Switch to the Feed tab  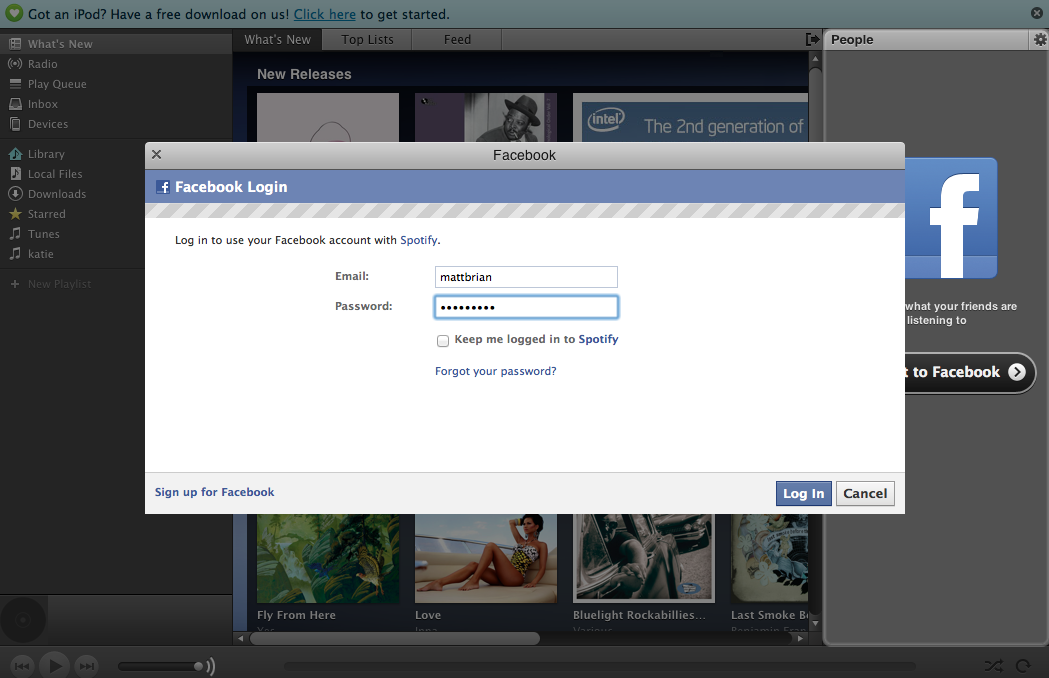(457, 39)
